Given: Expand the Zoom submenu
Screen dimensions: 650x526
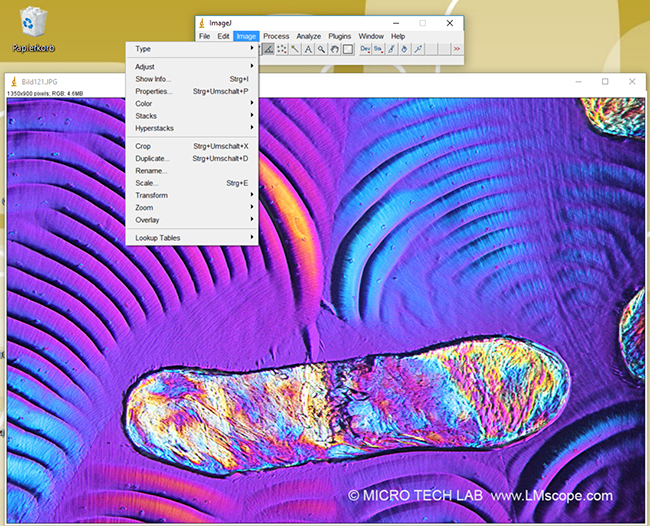Looking at the screenshot, I should 192,208.
